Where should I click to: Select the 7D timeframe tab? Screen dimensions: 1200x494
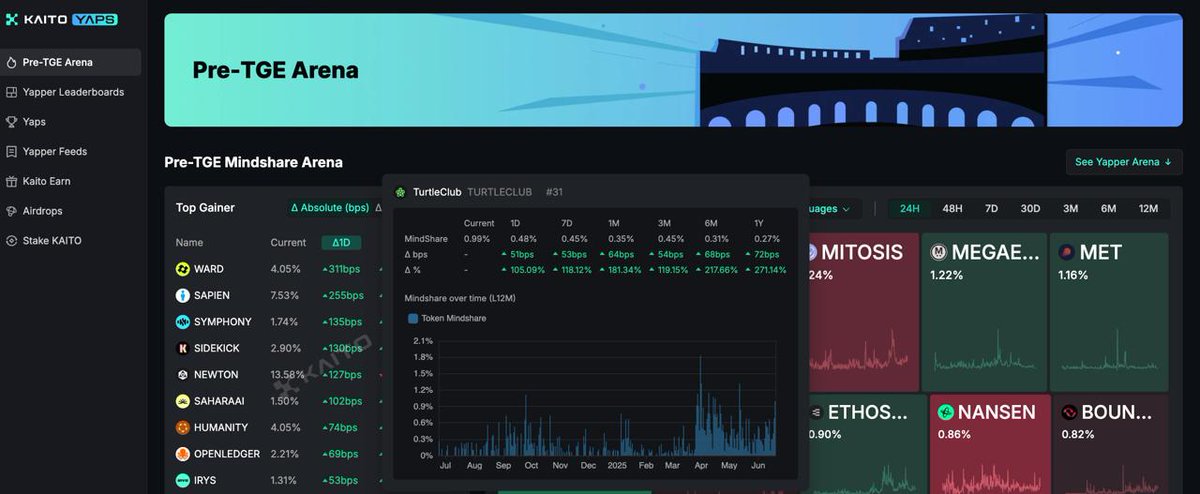[x=991, y=208]
